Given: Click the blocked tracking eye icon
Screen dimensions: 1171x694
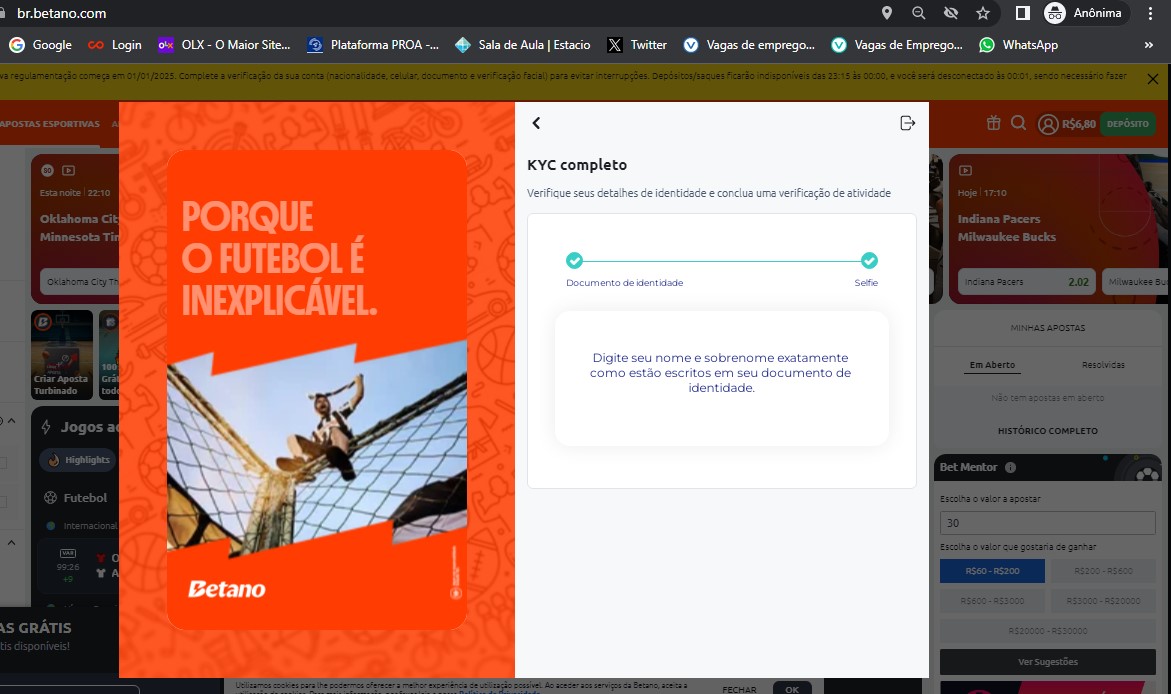Looking at the screenshot, I should click(x=951, y=13).
